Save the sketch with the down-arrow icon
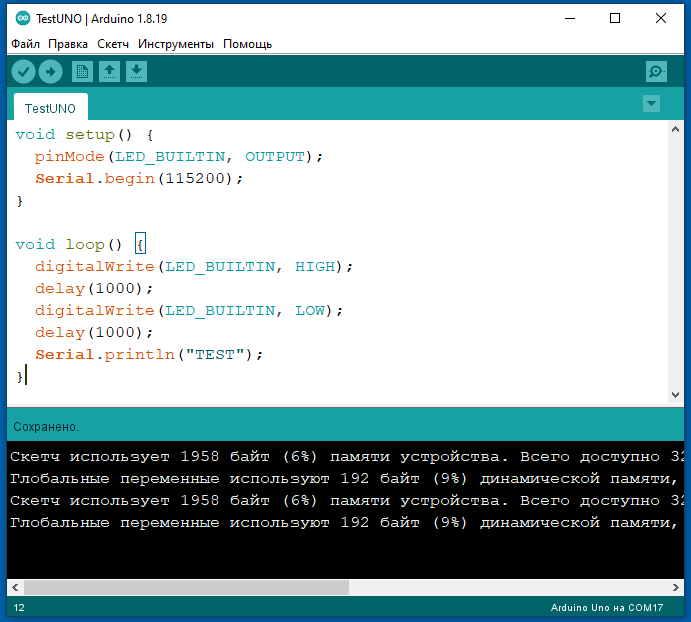Screen dimensions: 691x622 137,71
